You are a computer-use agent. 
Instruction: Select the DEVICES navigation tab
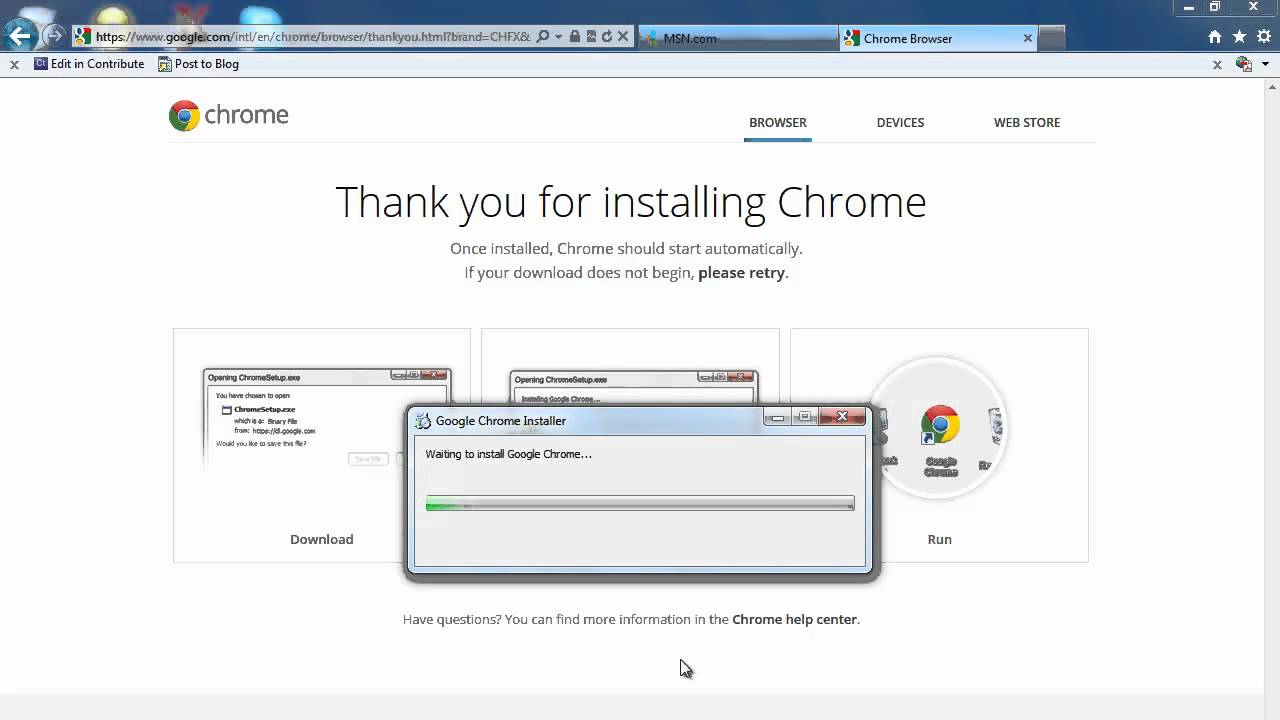click(900, 122)
